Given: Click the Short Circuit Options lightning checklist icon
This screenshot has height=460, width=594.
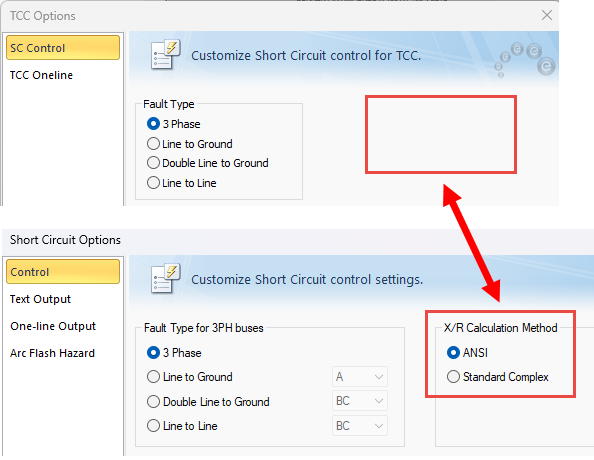Looking at the screenshot, I should coord(165,279).
